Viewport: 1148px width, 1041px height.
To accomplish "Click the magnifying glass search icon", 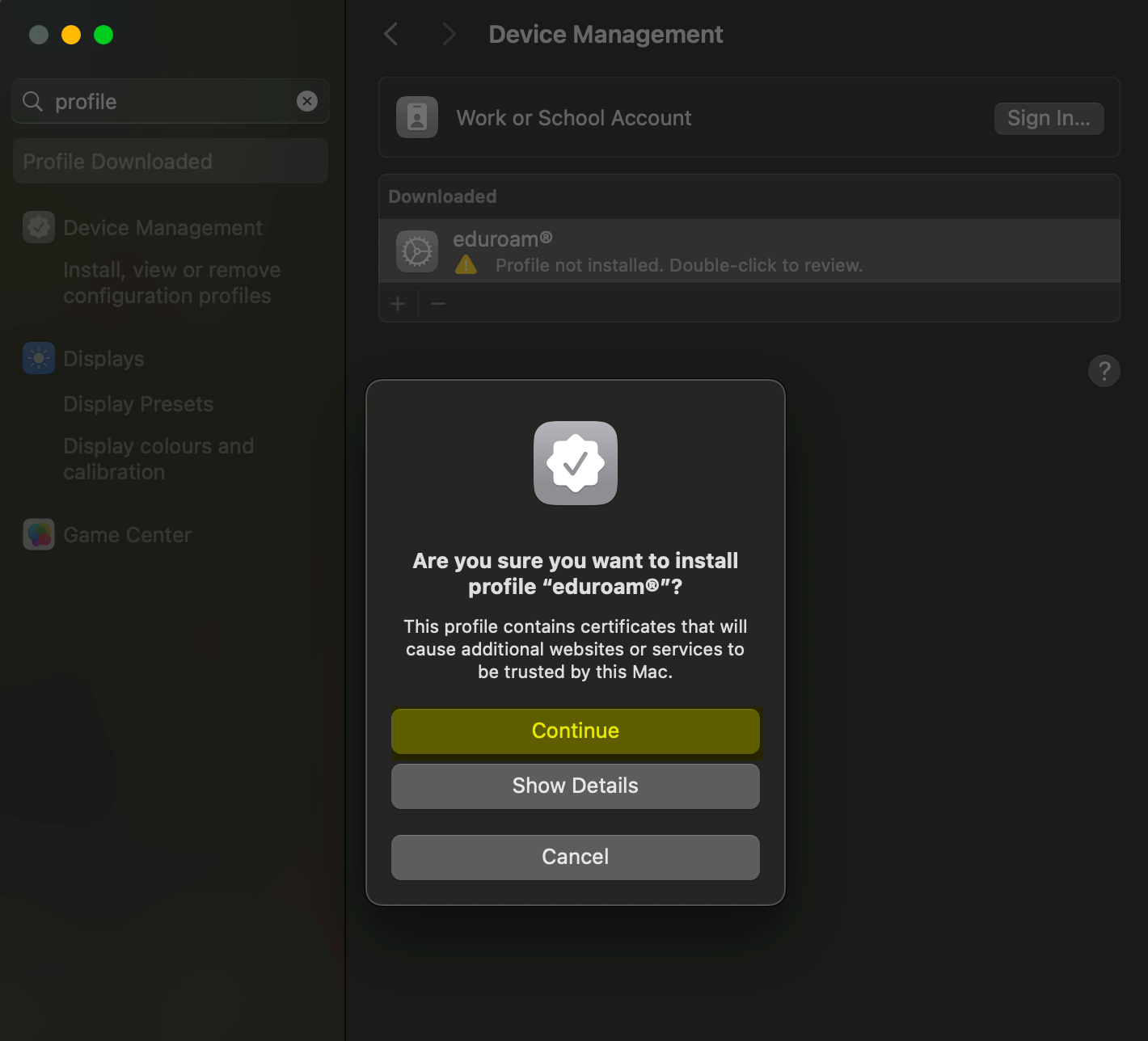I will [x=32, y=101].
